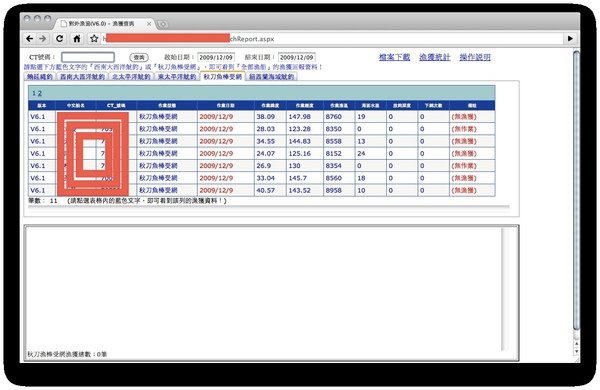600x390 pixels.
Task: Open the 操作說明 link
Action: click(x=475, y=57)
